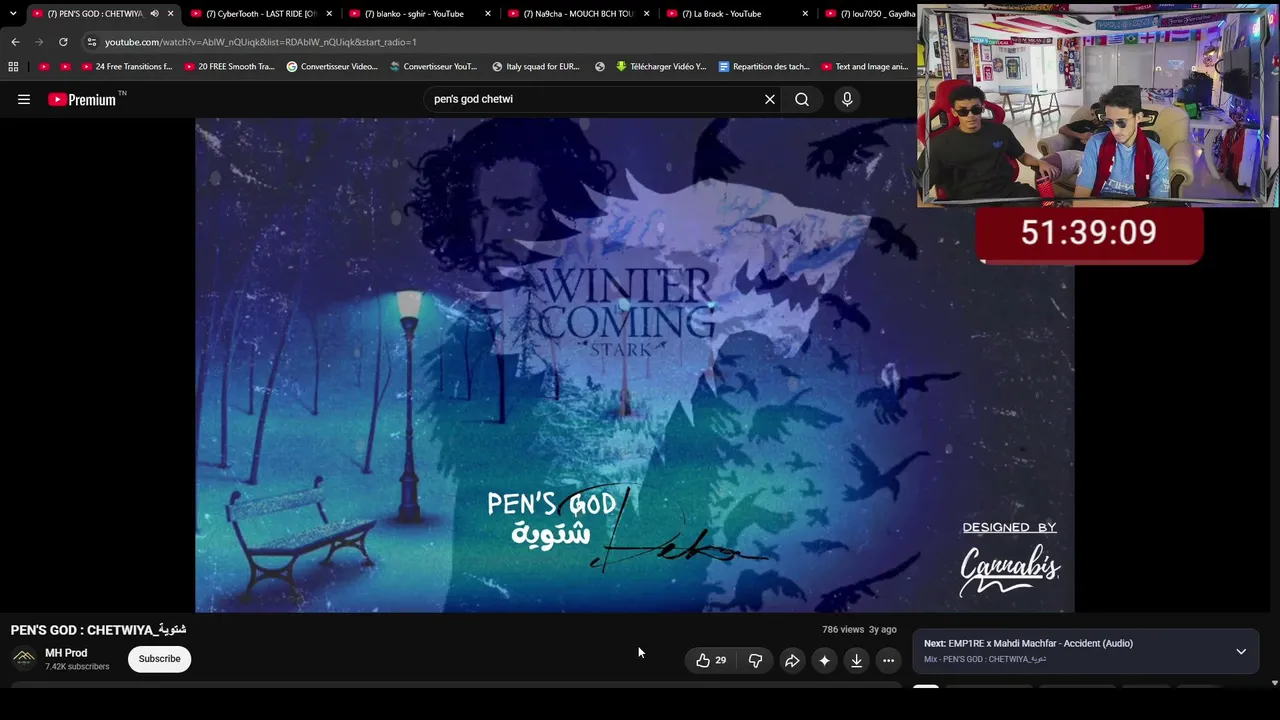Viewport: 1280px width, 720px height.
Task: Close the PEN'S GOD : CHETWIYA tab
Action: click(x=170, y=14)
